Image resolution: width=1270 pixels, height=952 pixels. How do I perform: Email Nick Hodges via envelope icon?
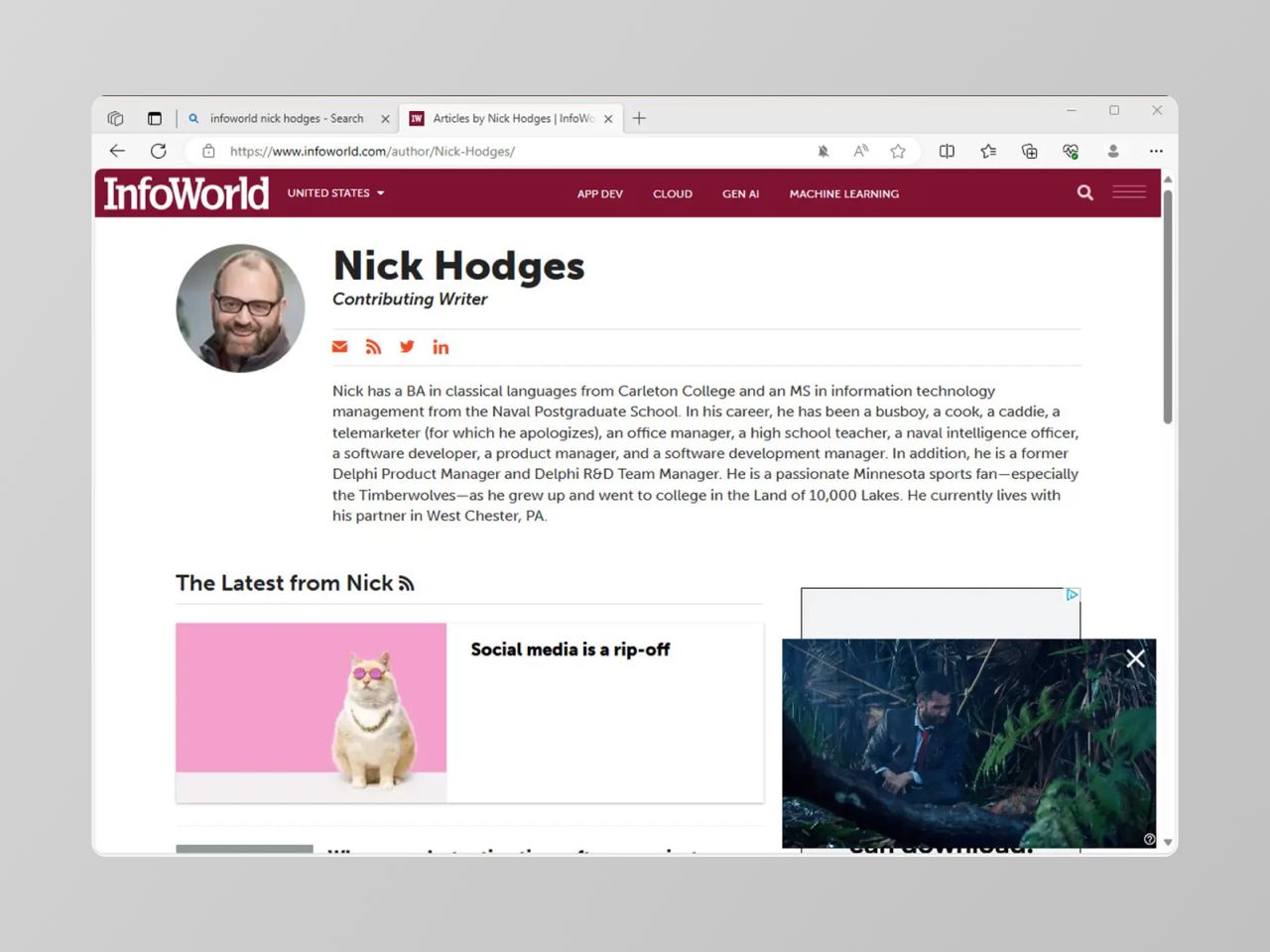click(x=340, y=346)
